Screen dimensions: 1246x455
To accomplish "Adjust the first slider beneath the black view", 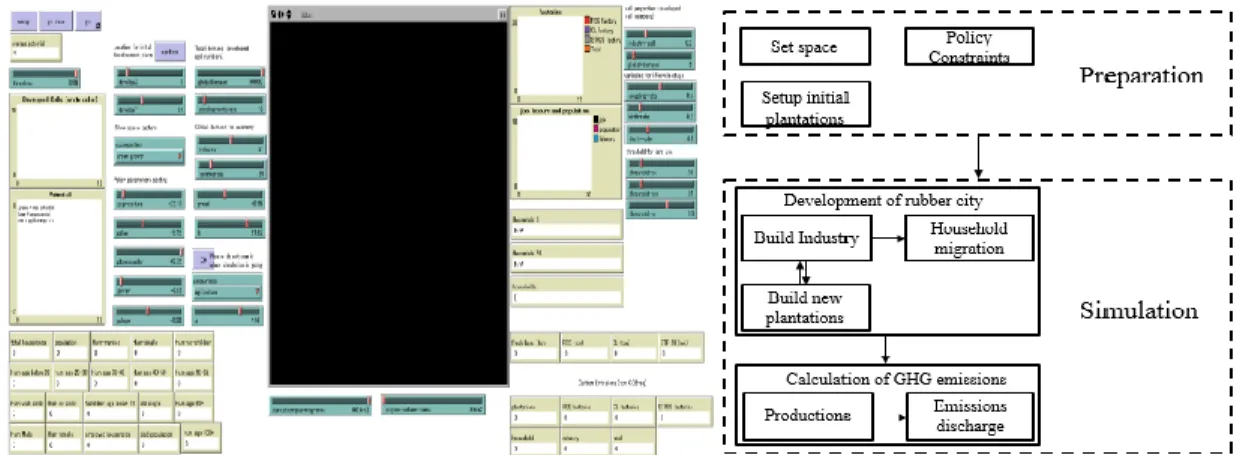I will click(x=319, y=407).
